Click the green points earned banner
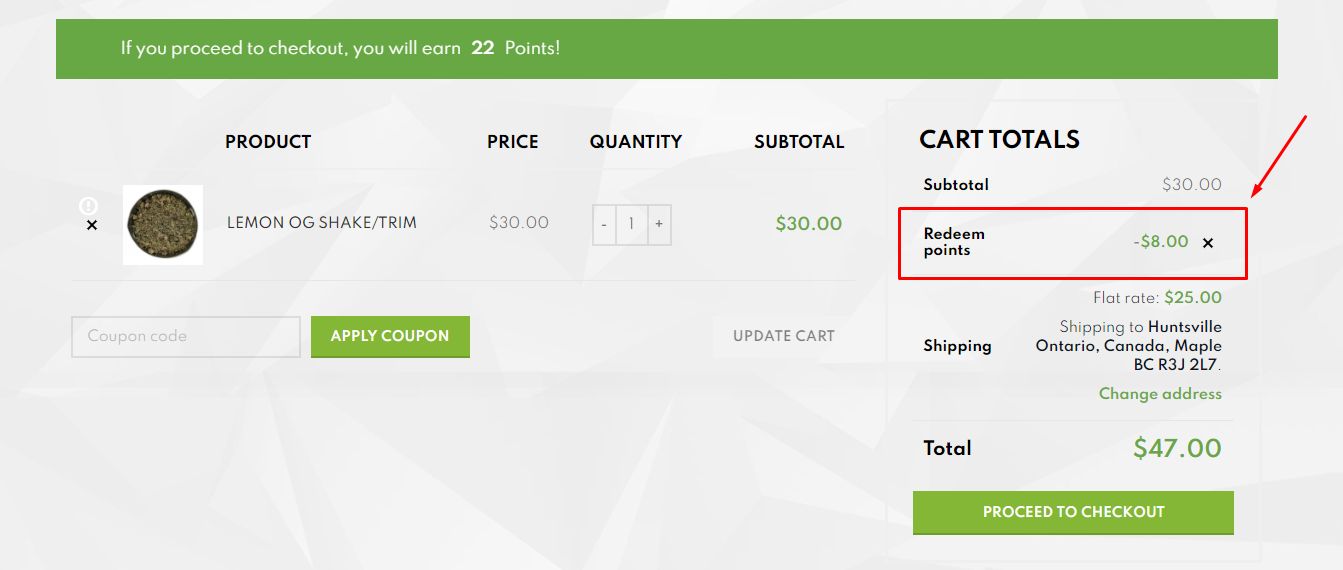This screenshot has height=570, width=1343. point(666,48)
